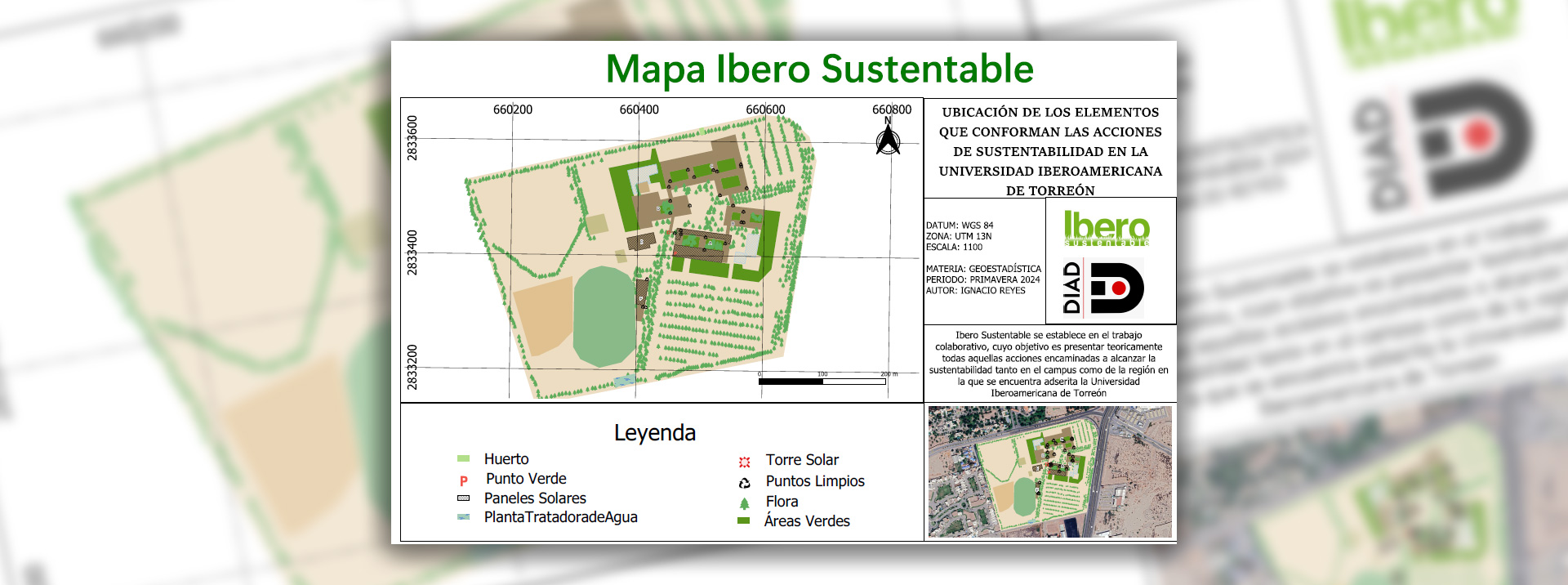Select the "Áreas Verdes" legend label
This screenshot has width=1568, height=585.
[807, 520]
